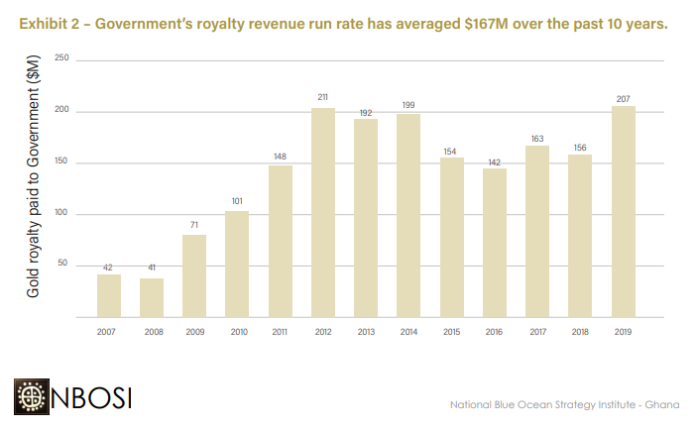This screenshot has height=429, width=696.
Task: Select the 2012 bar showing 211
Action: 323,212
